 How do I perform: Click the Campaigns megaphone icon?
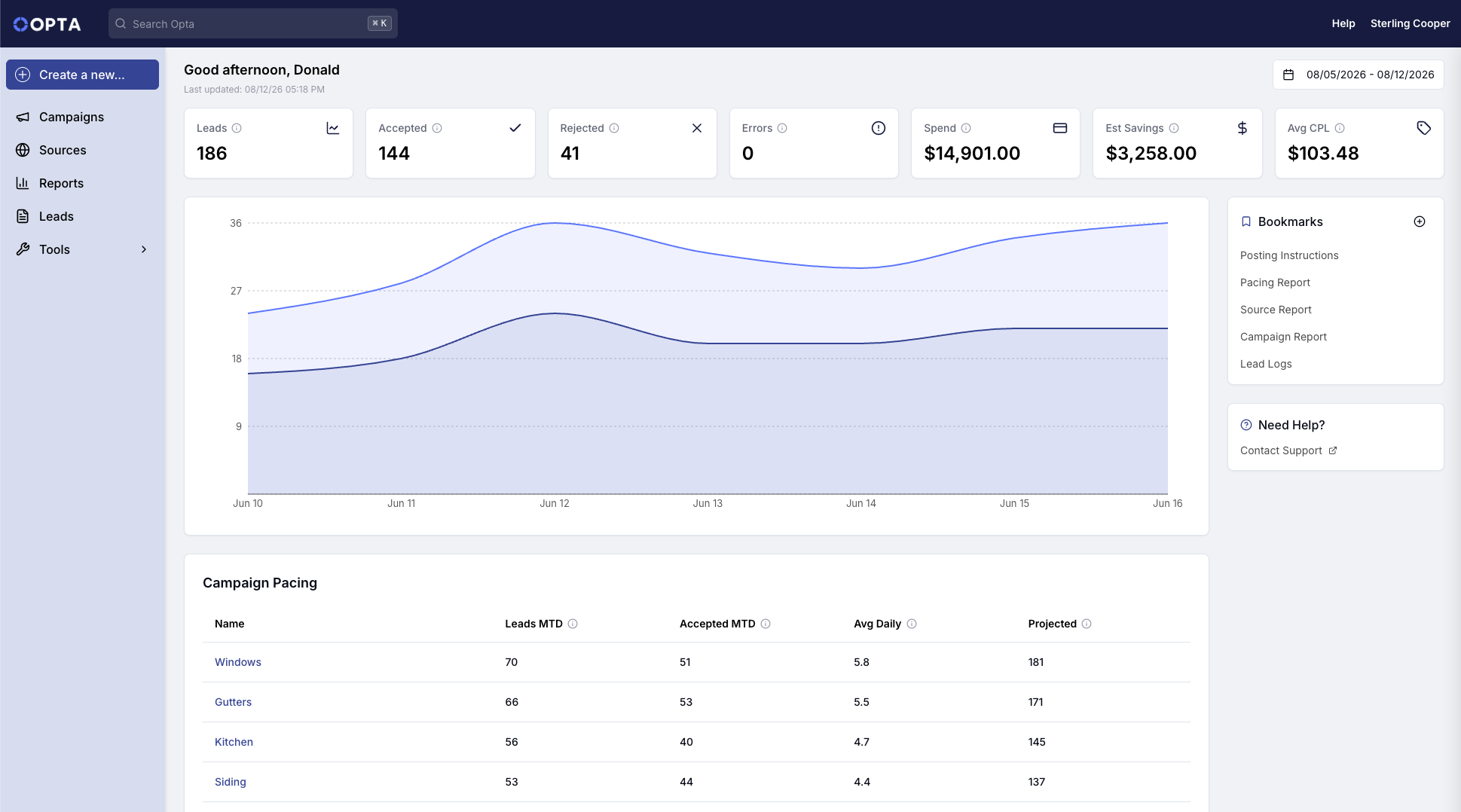coord(23,117)
